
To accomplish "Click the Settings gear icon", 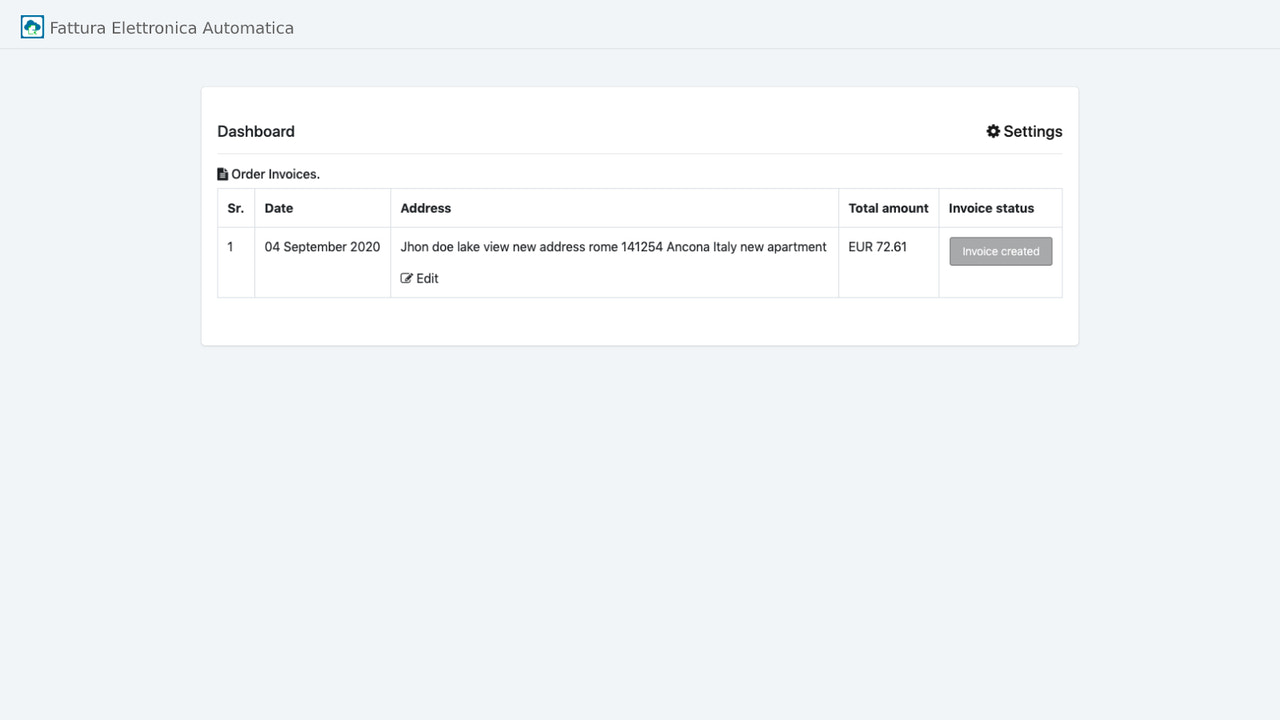I will coord(993,131).
